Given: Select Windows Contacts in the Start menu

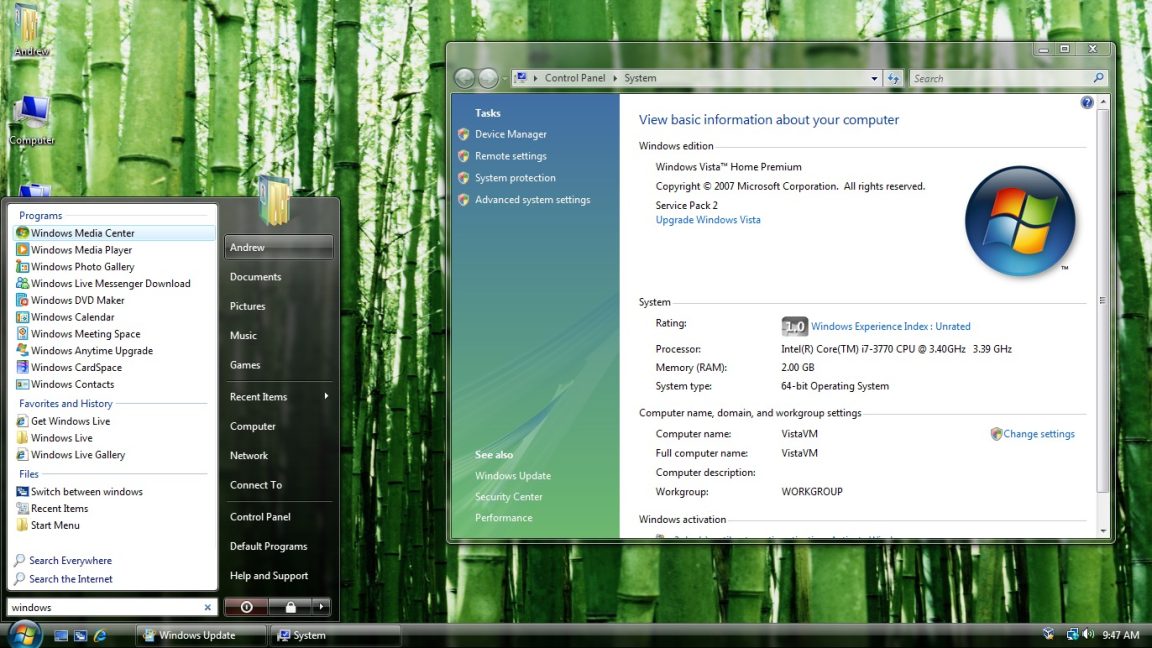Looking at the screenshot, I should click(x=70, y=384).
